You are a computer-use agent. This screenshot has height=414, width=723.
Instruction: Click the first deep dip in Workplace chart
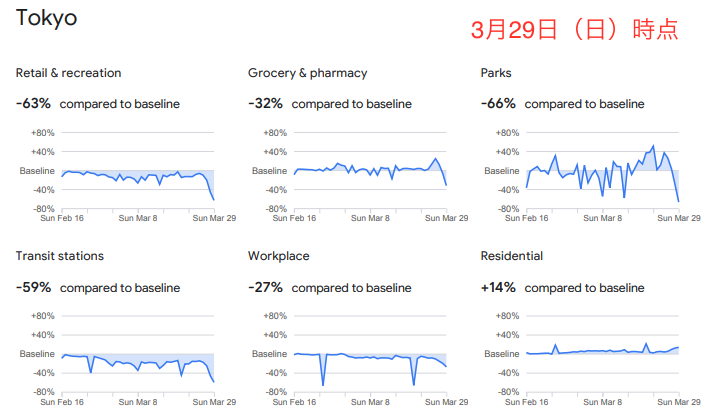click(x=323, y=384)
